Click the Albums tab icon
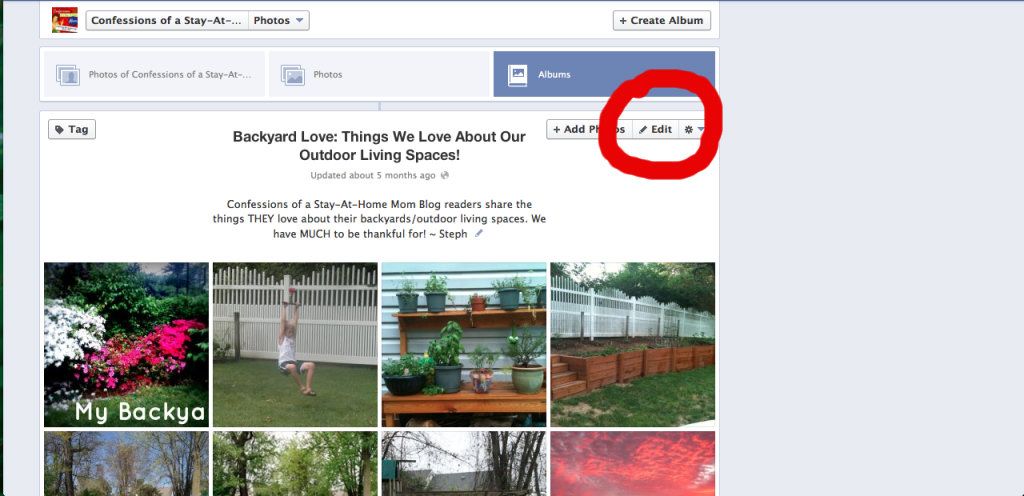1024x496 pixels. [x=518, y=74]
